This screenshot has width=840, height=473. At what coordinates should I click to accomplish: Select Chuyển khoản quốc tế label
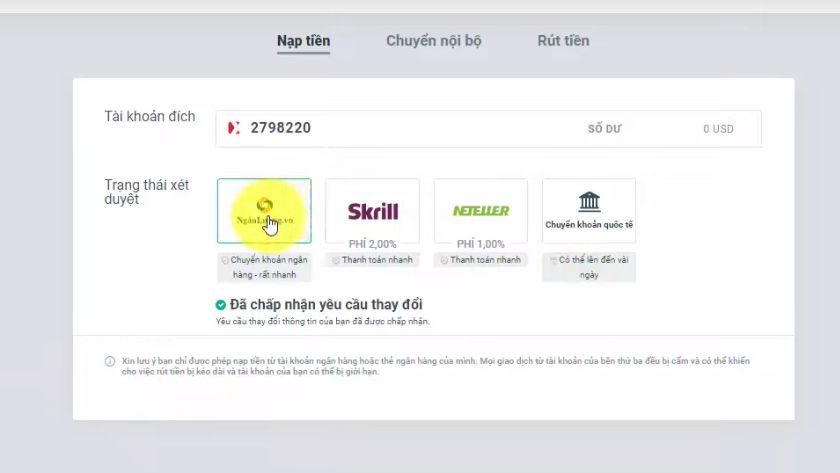point(589,225)
